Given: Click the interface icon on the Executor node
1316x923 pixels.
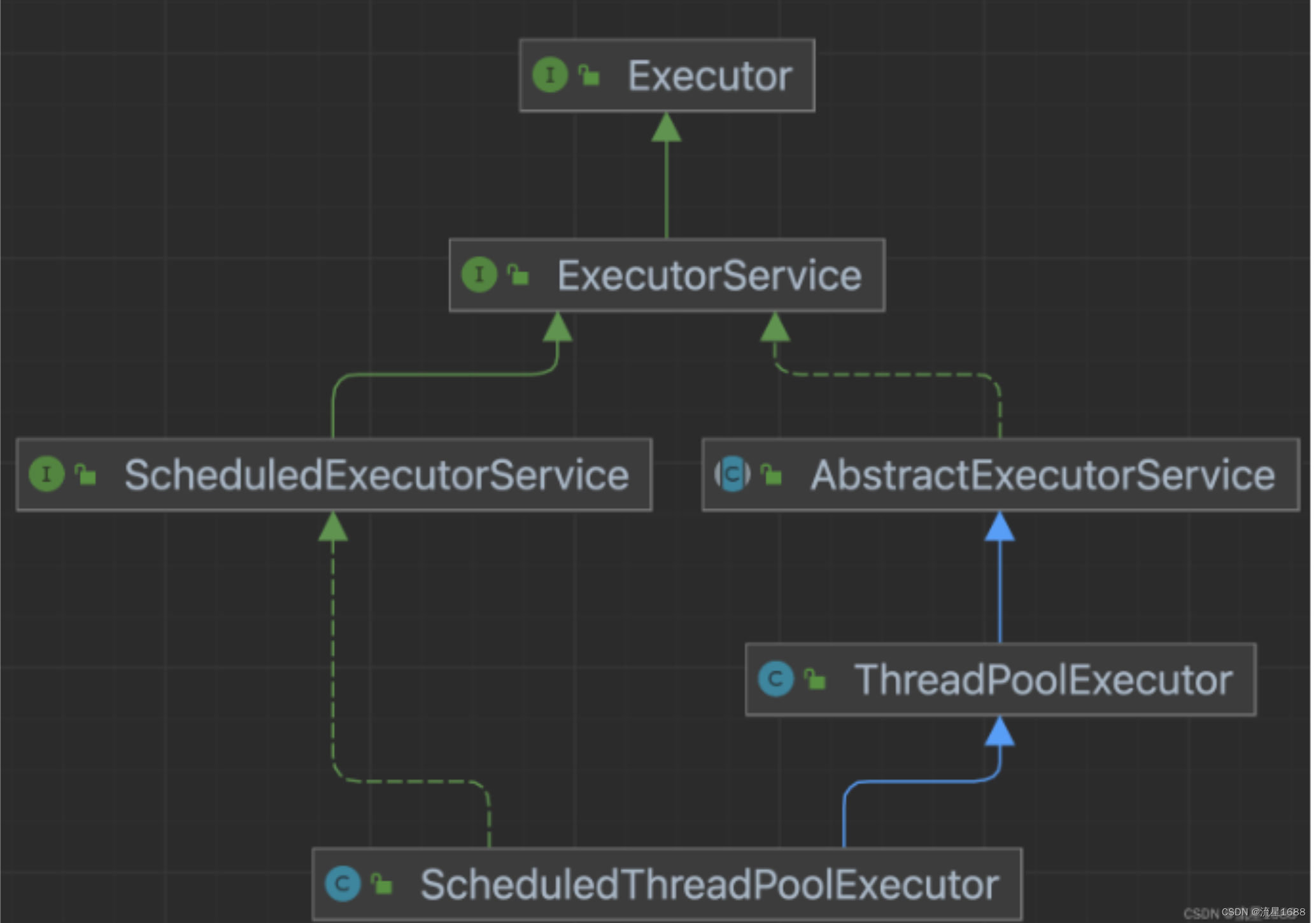Looking at the screenshot, I should tap(551, 74).
